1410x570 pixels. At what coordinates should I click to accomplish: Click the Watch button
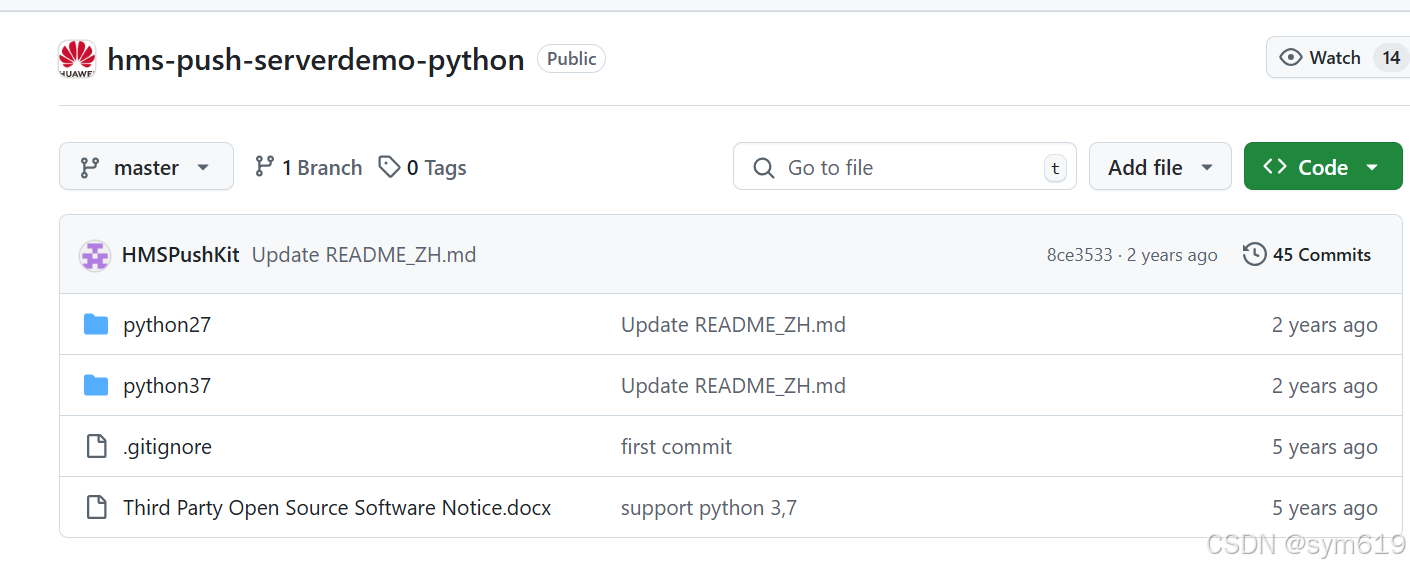pos(1338,58)
